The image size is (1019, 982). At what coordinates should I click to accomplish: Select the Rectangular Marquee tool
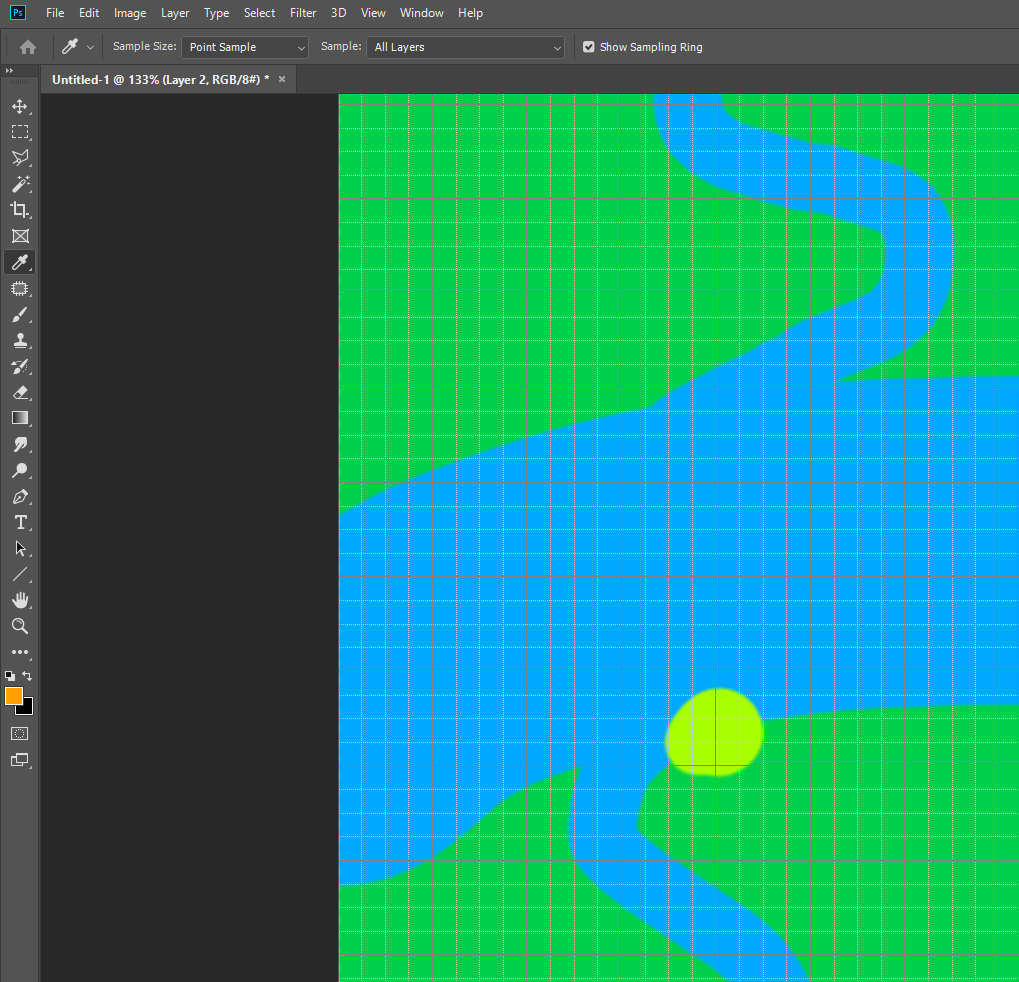pos(19,132)
